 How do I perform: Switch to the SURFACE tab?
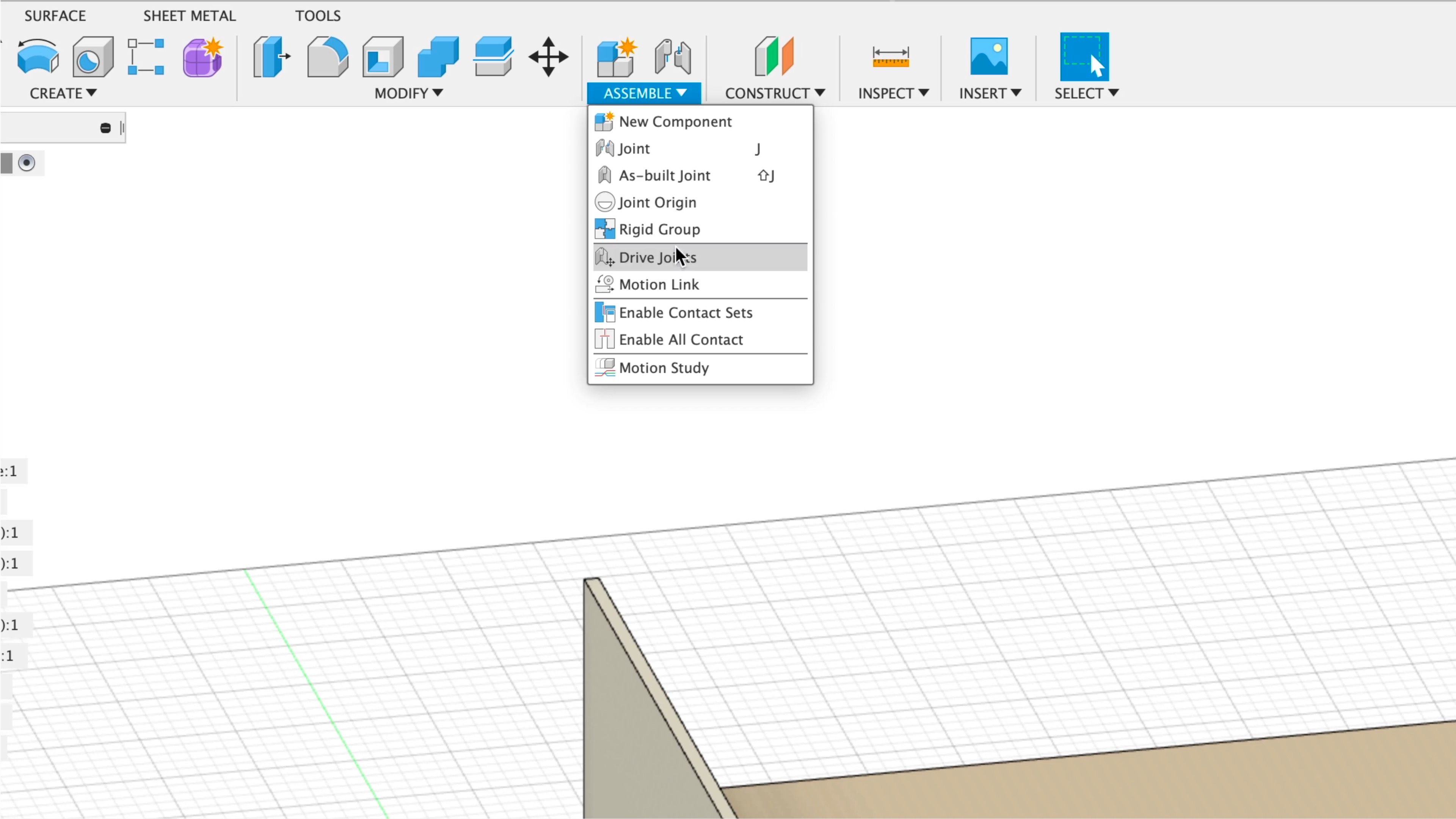coord(55,16)
